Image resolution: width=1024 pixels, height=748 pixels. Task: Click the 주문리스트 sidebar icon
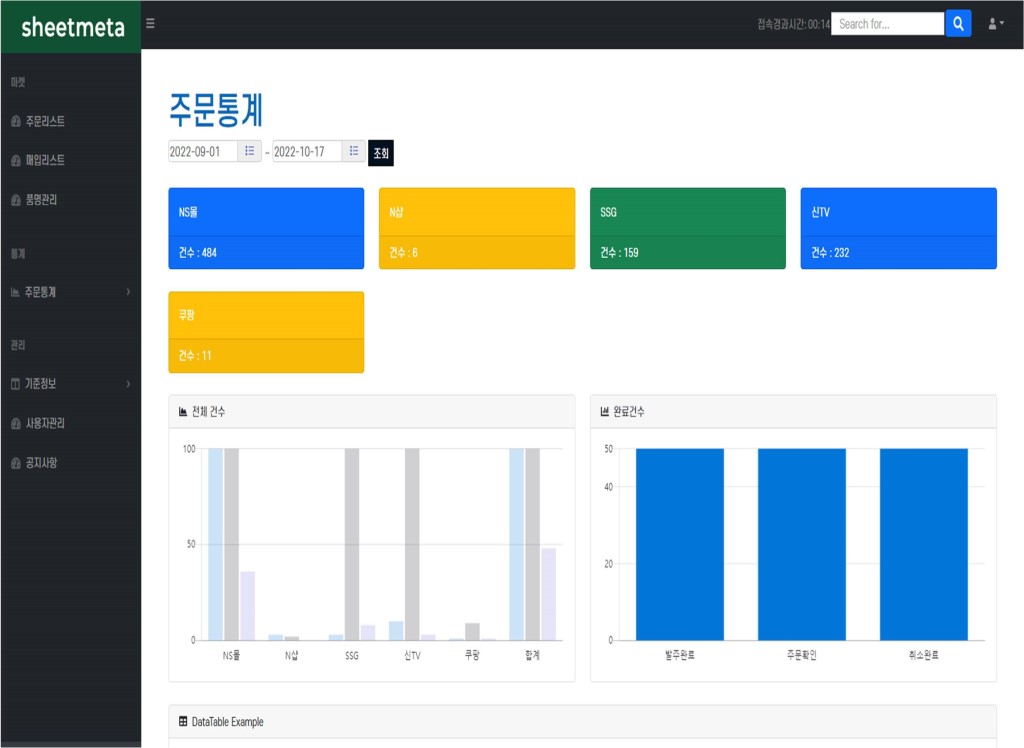point(16,122)
